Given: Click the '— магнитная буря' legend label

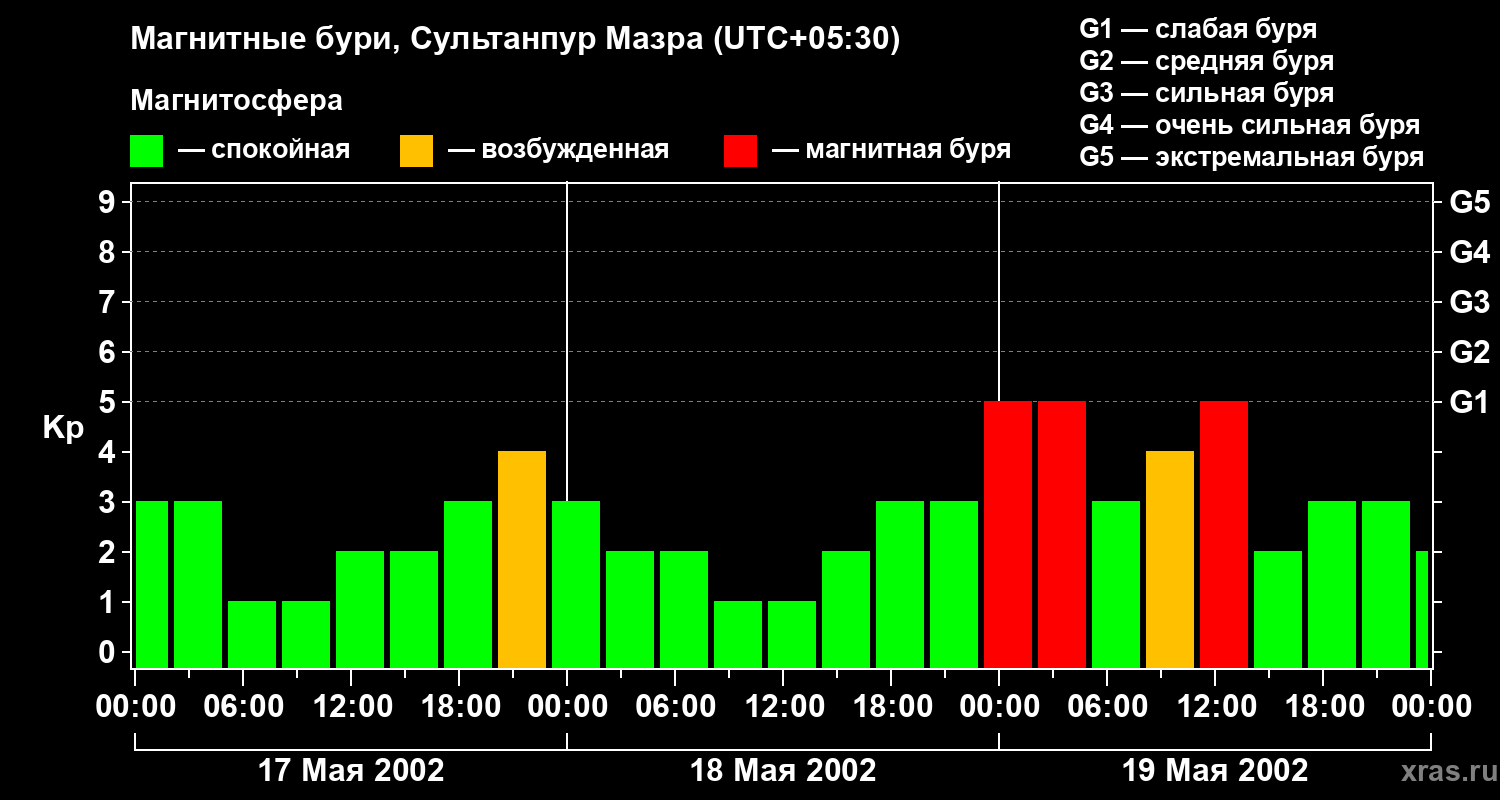Looking at the screenshot, I should pyautogui.click(x=892, y=150).
